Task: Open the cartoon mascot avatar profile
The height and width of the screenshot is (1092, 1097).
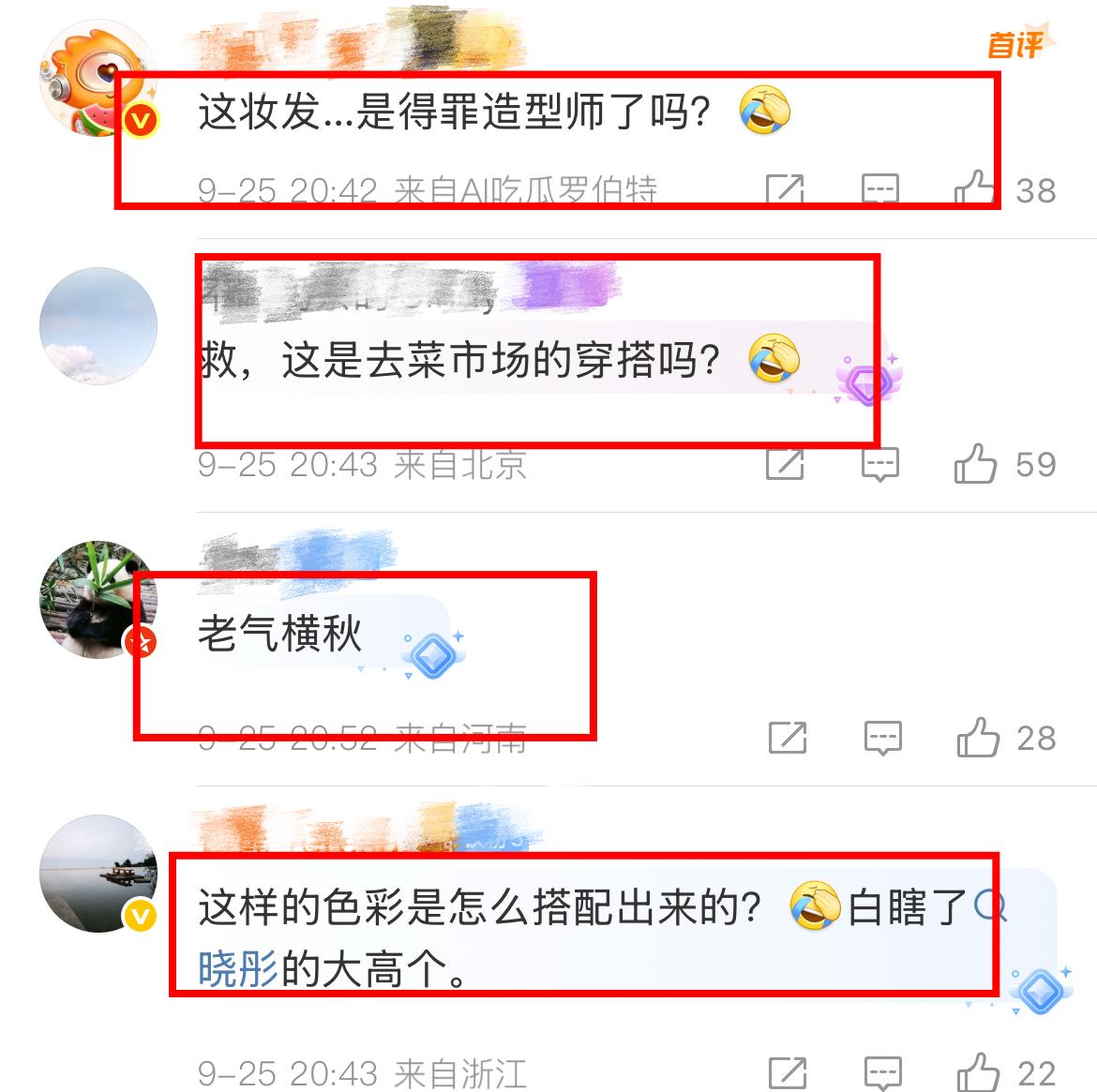Action: tap(98, 79)
